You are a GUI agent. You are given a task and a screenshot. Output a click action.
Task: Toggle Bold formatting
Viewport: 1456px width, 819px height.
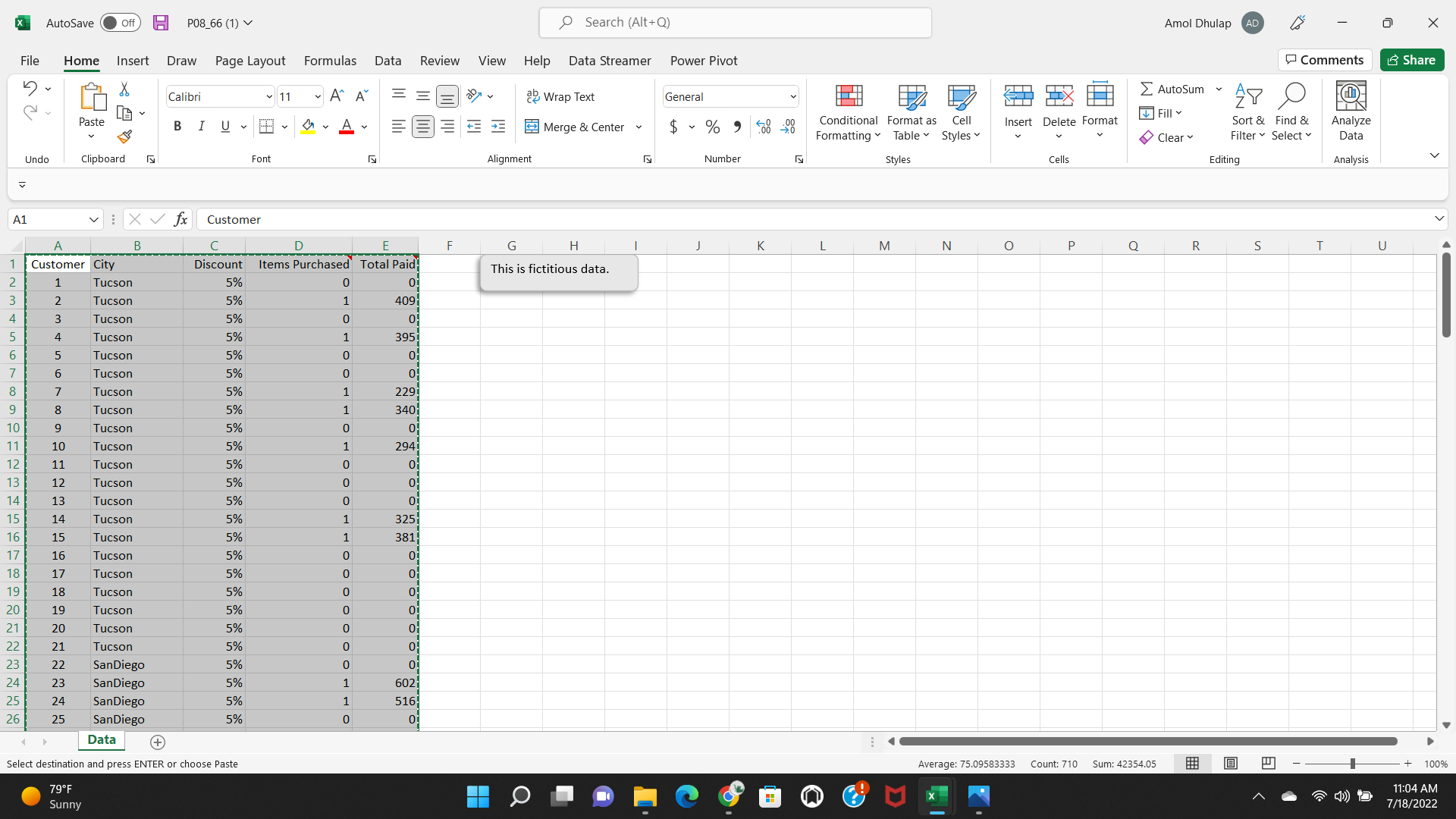tap(177, 127)
